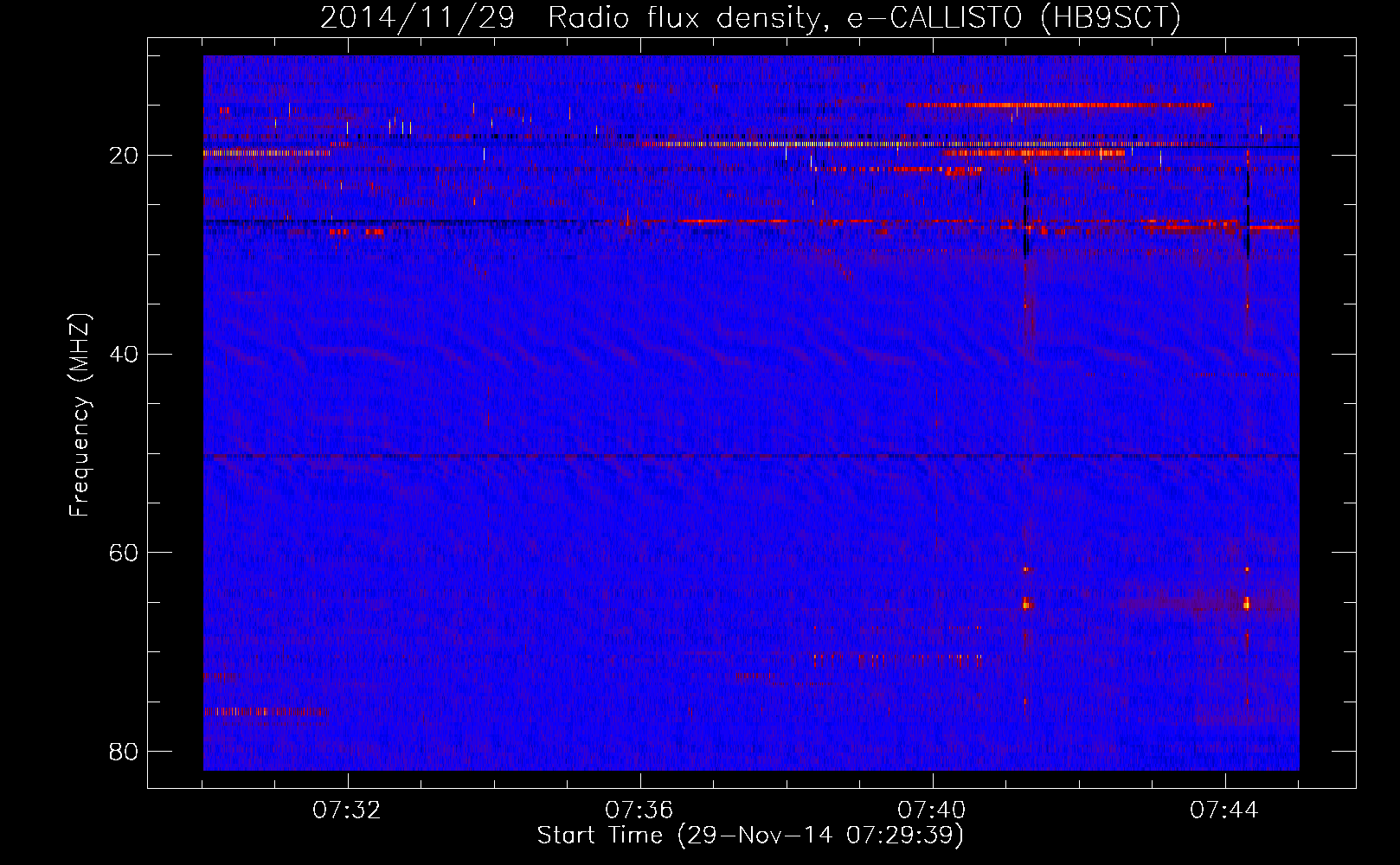This screenshot has width=1400, height=865.
Task: Click the 'Start Time (29-Nov-14 07:29:39)' label
Action: [x=750, y=836]
